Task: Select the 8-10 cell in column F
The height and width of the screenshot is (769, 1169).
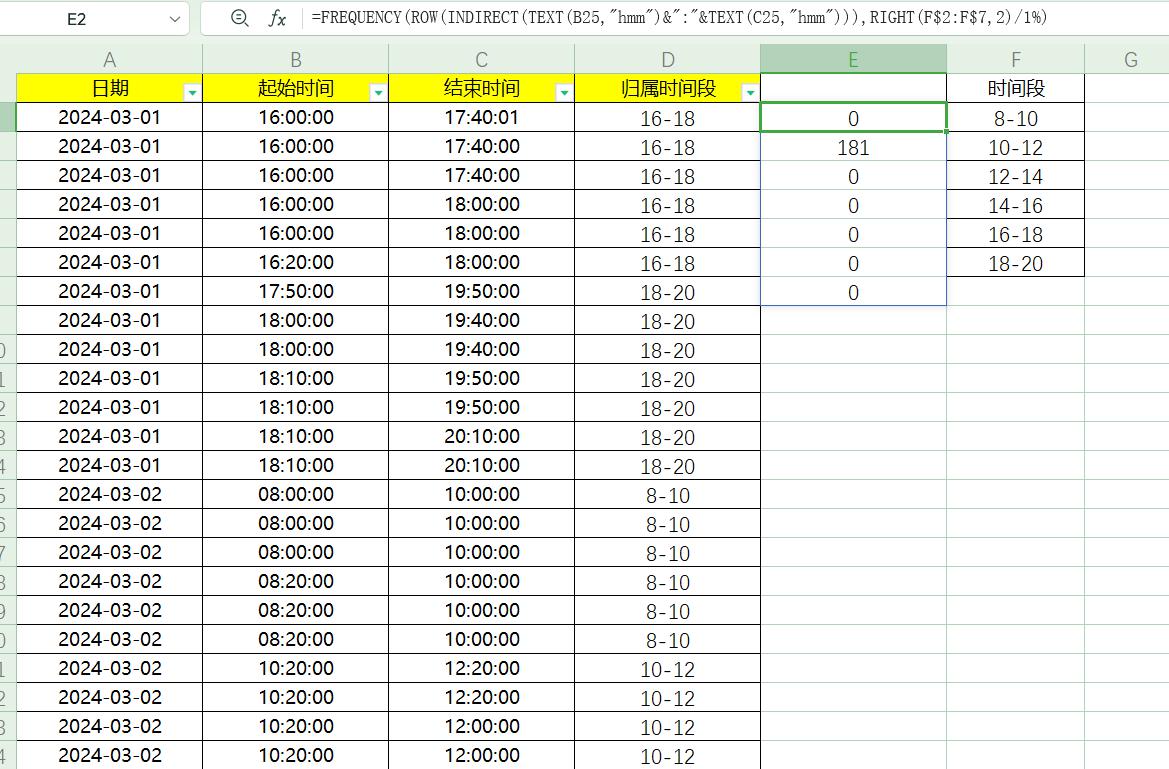Action: coord(1015,118)
